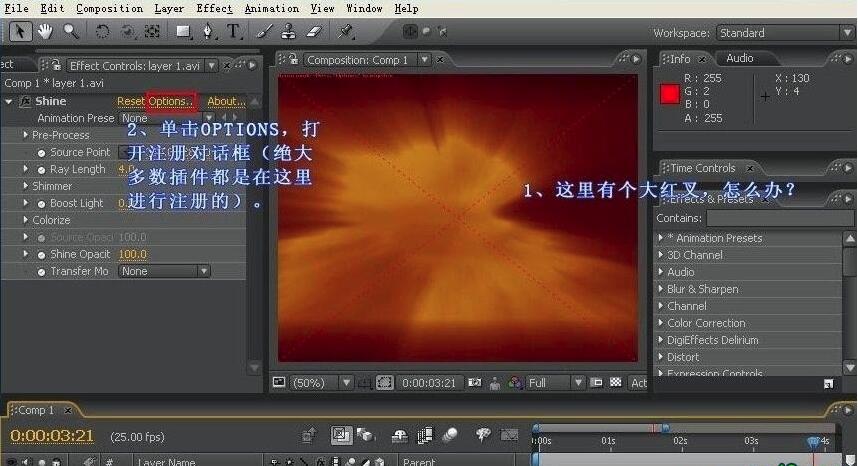858x466 pixels.
Task: Click the Motion Blur timeline icon
Action: 450,435
